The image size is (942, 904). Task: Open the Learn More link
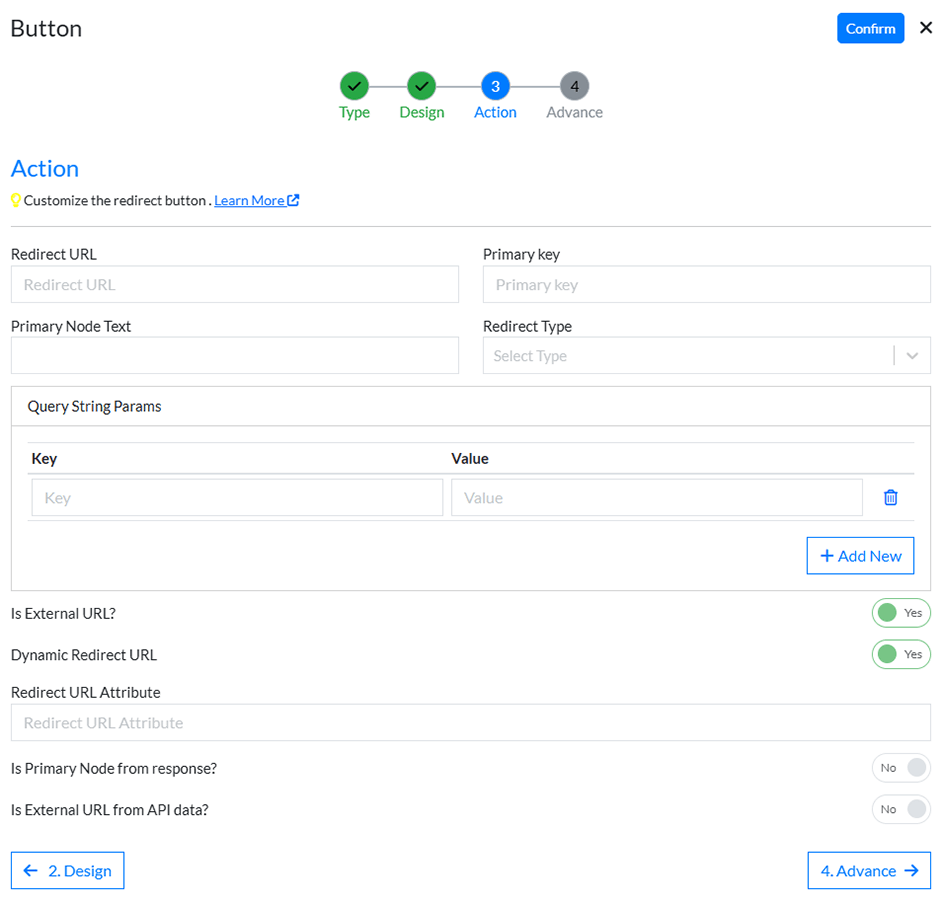tap(248, 200)
